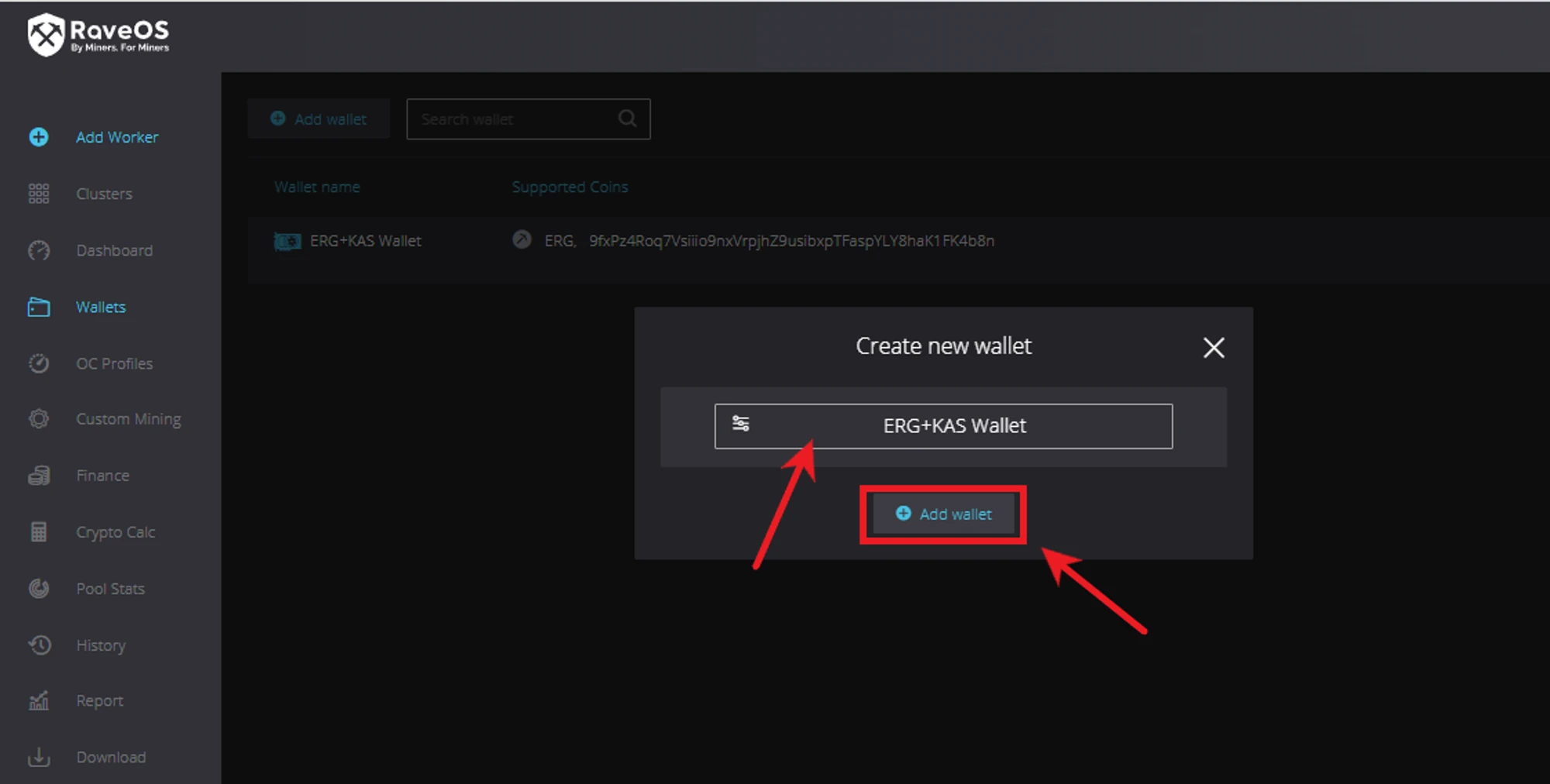Screen dimensions: 1550x784
Task: Click the wallet name input field
Action: [954, 426]
